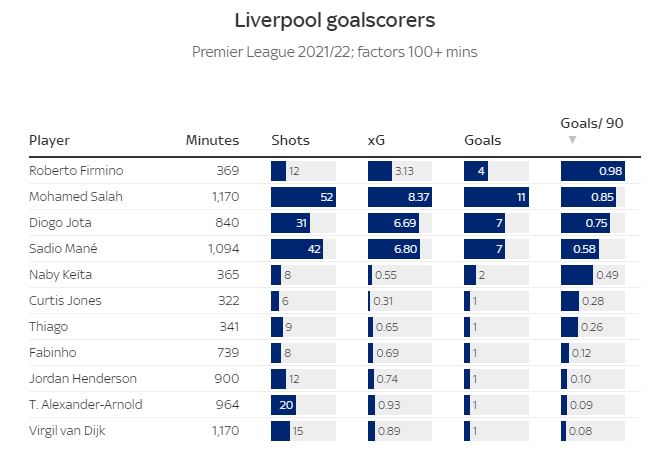Click Jordan Henderson's 900 minutes value
This screenshot has height=450, width=658.
pyautogui.click(x=227, y=379)
